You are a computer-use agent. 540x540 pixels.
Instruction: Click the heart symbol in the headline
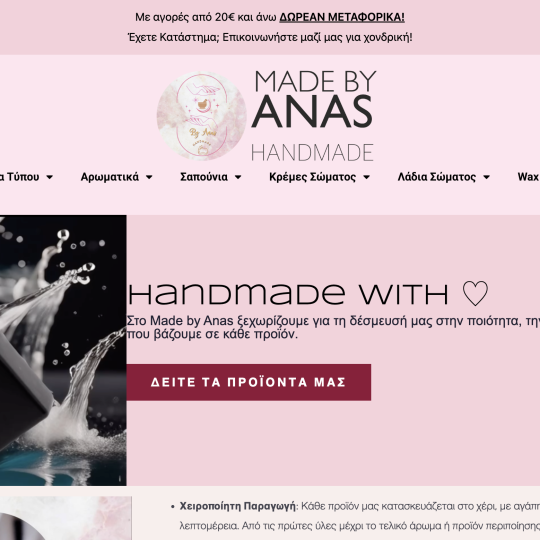pyautogui.click(x=475, y=293)
